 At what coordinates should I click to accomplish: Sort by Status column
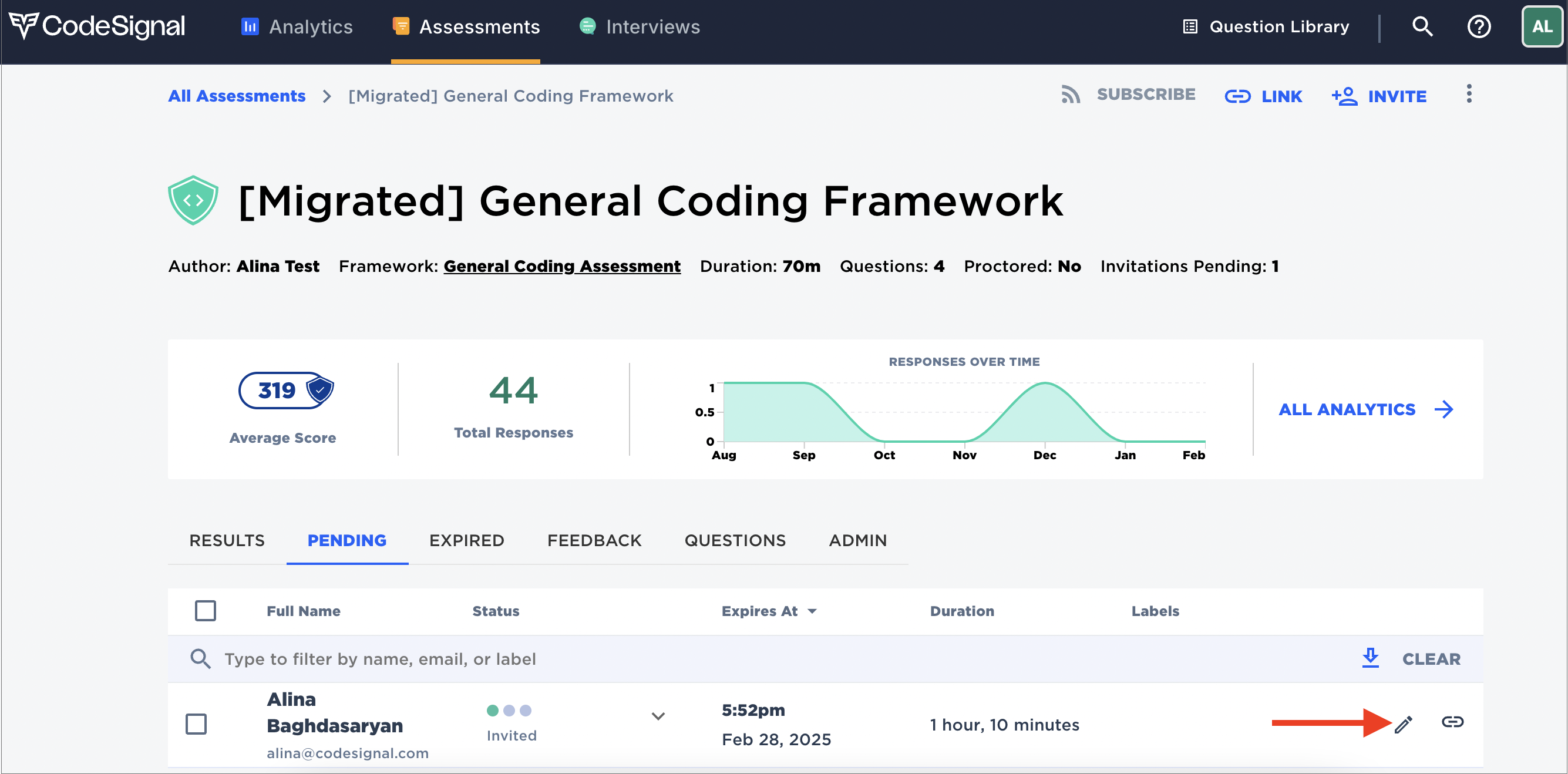[496, 611]
